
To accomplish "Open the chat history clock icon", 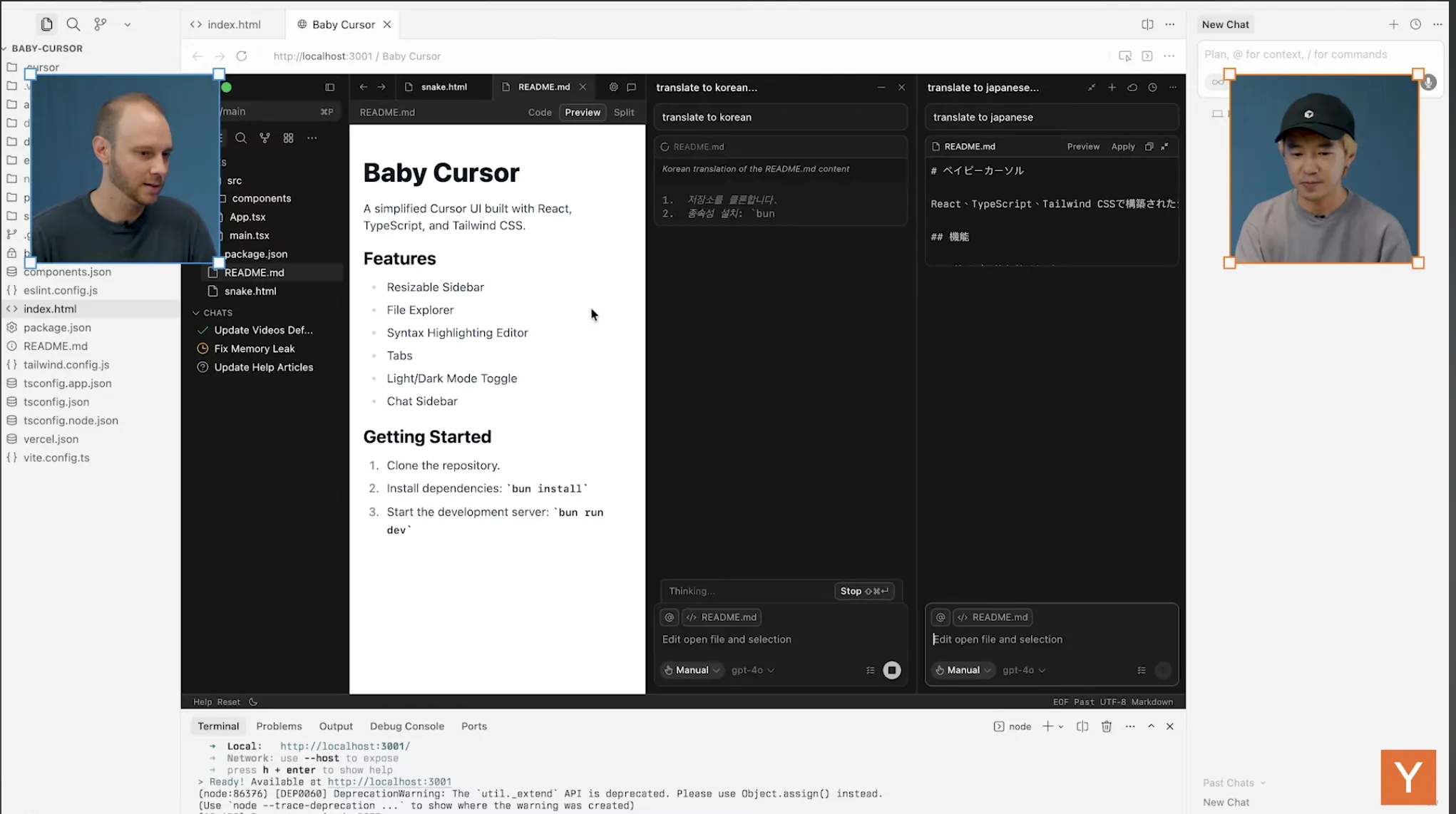I will coord(1415,24).
